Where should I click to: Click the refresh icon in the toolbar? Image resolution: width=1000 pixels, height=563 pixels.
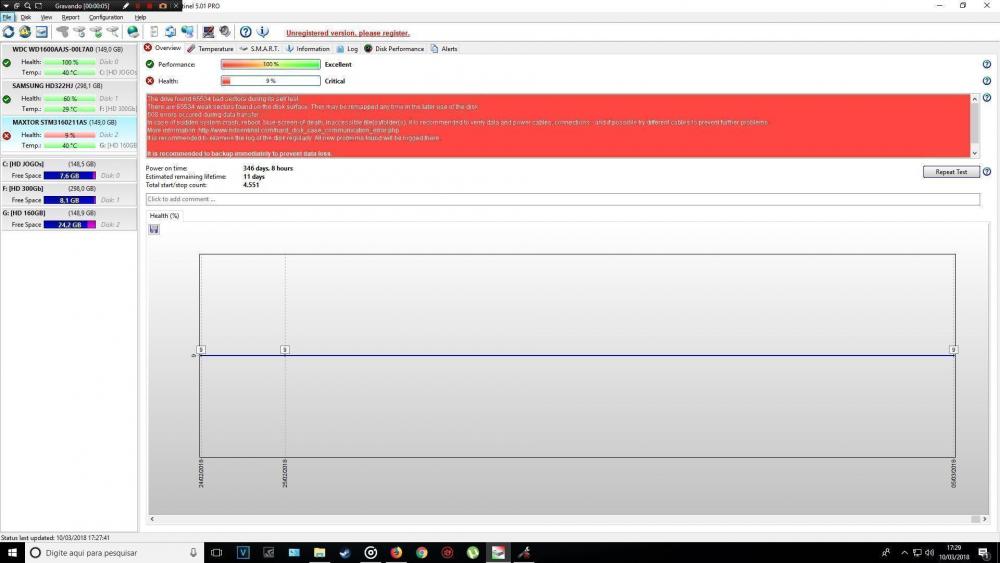point(8,32)
